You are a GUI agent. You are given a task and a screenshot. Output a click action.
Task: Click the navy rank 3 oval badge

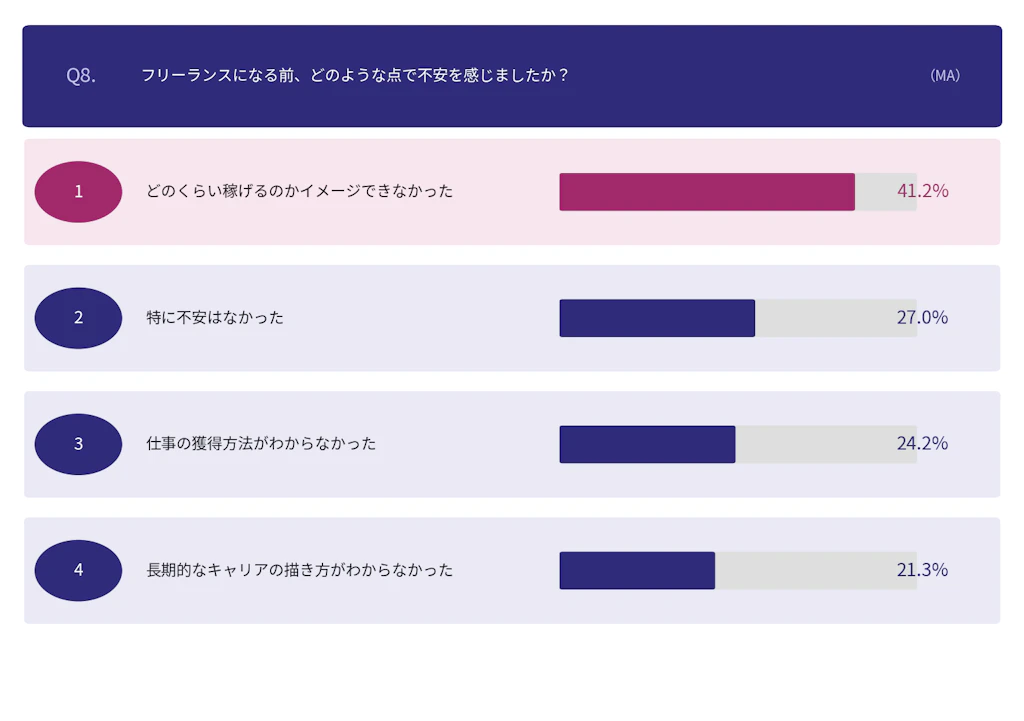78,444
